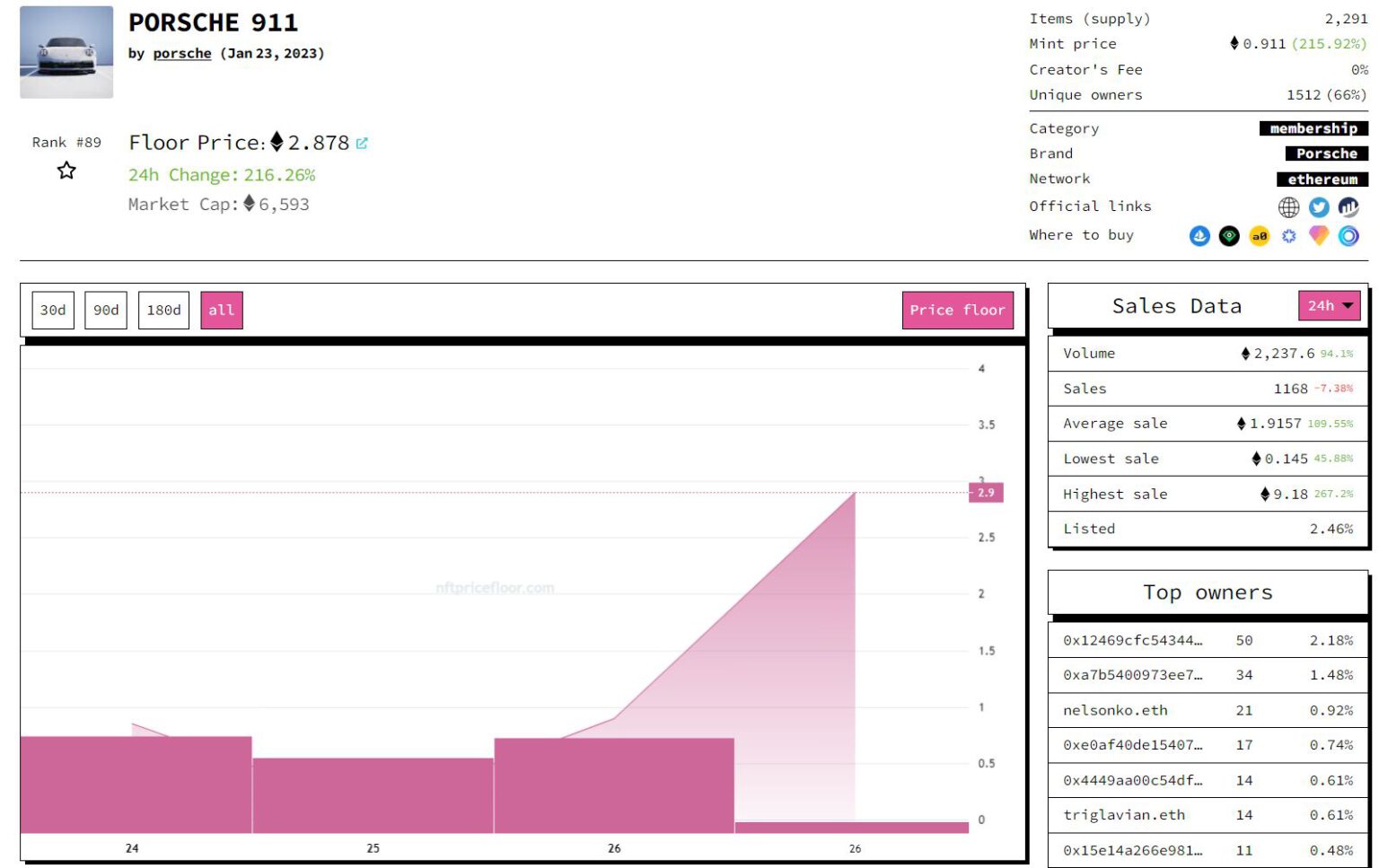Image resolution: width=1379 pixels, height=868 pixels.
Task: Click the Price floor button
Action: tap(957, 311)
